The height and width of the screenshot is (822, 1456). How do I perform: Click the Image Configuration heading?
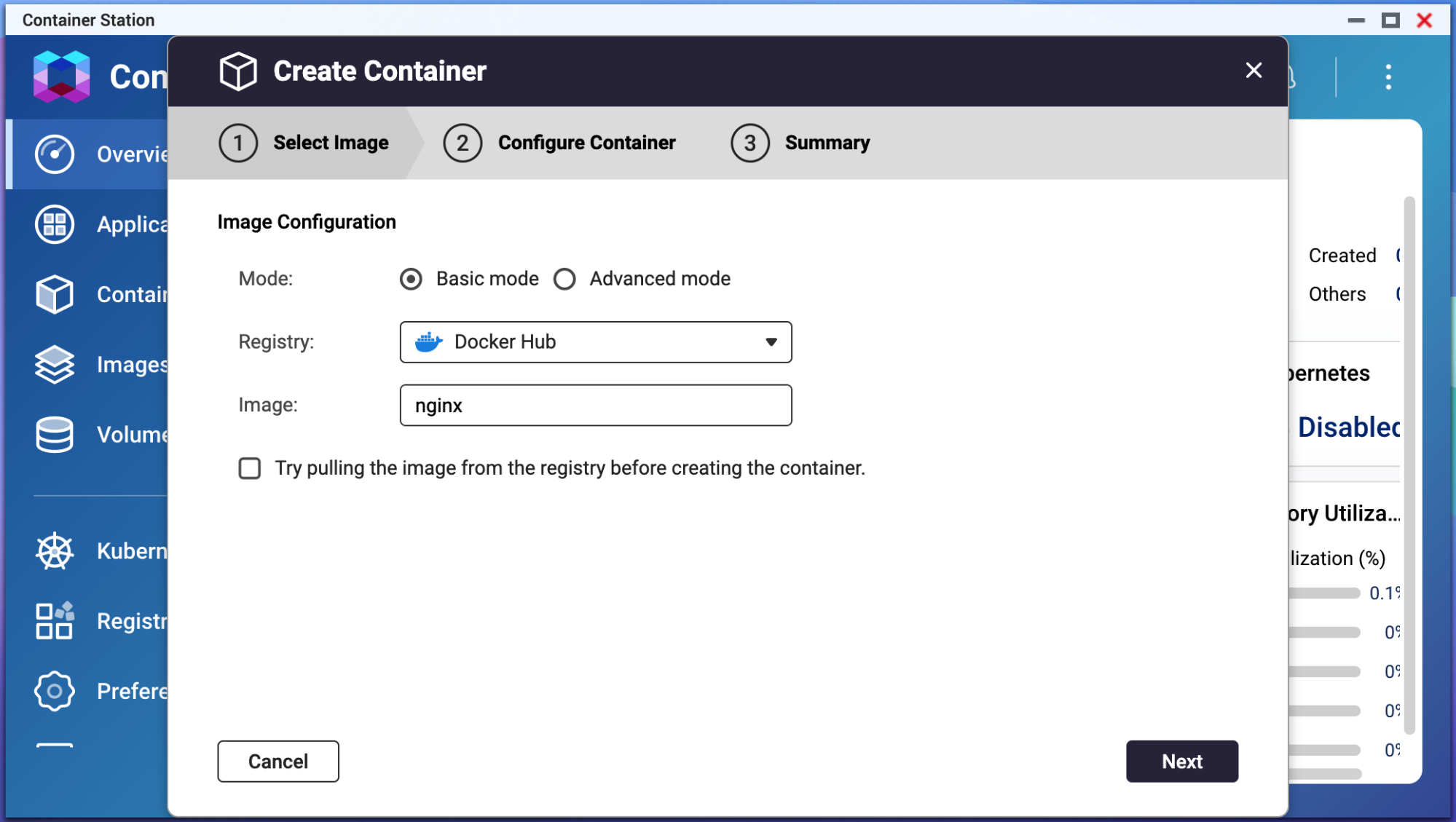point(307,222)
